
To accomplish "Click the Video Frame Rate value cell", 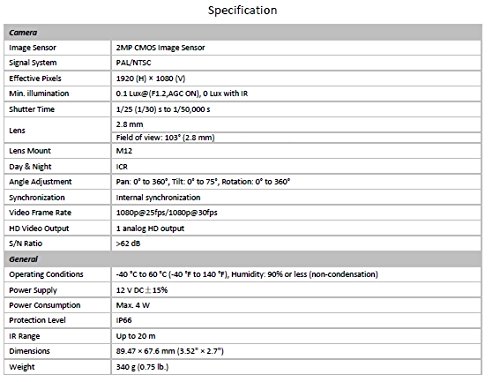I will 296,213.
